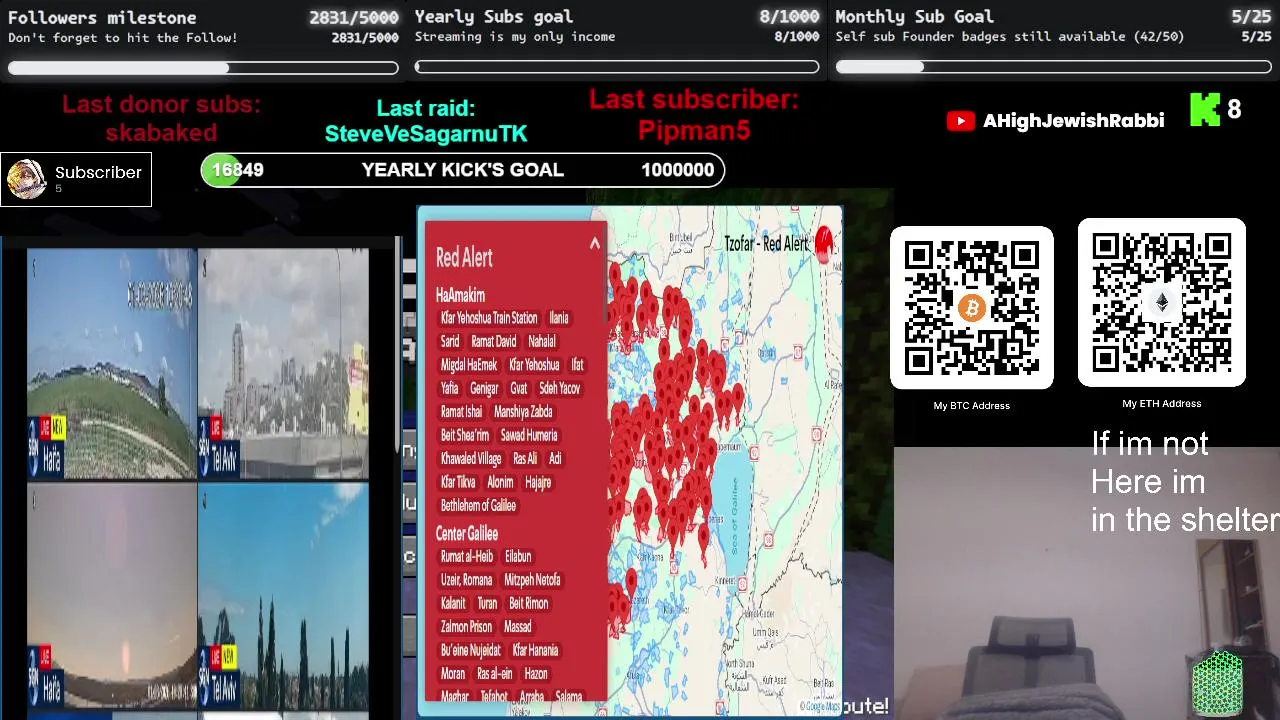Click the My ETH Address QR code

click(1161, 302)
